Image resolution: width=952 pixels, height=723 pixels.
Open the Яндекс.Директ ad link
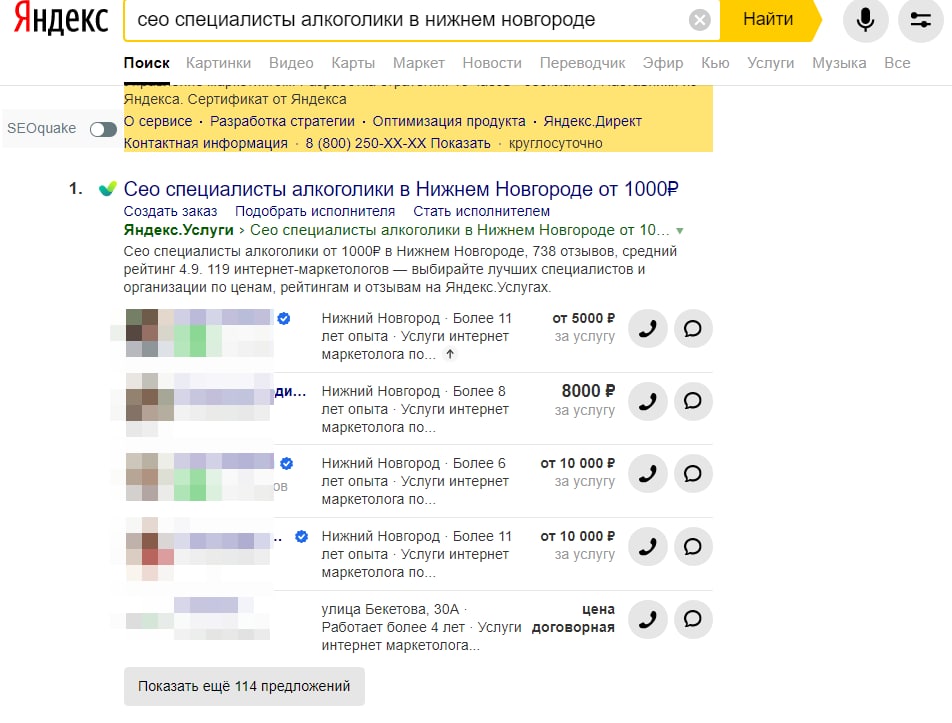click(x=593, y=121)
